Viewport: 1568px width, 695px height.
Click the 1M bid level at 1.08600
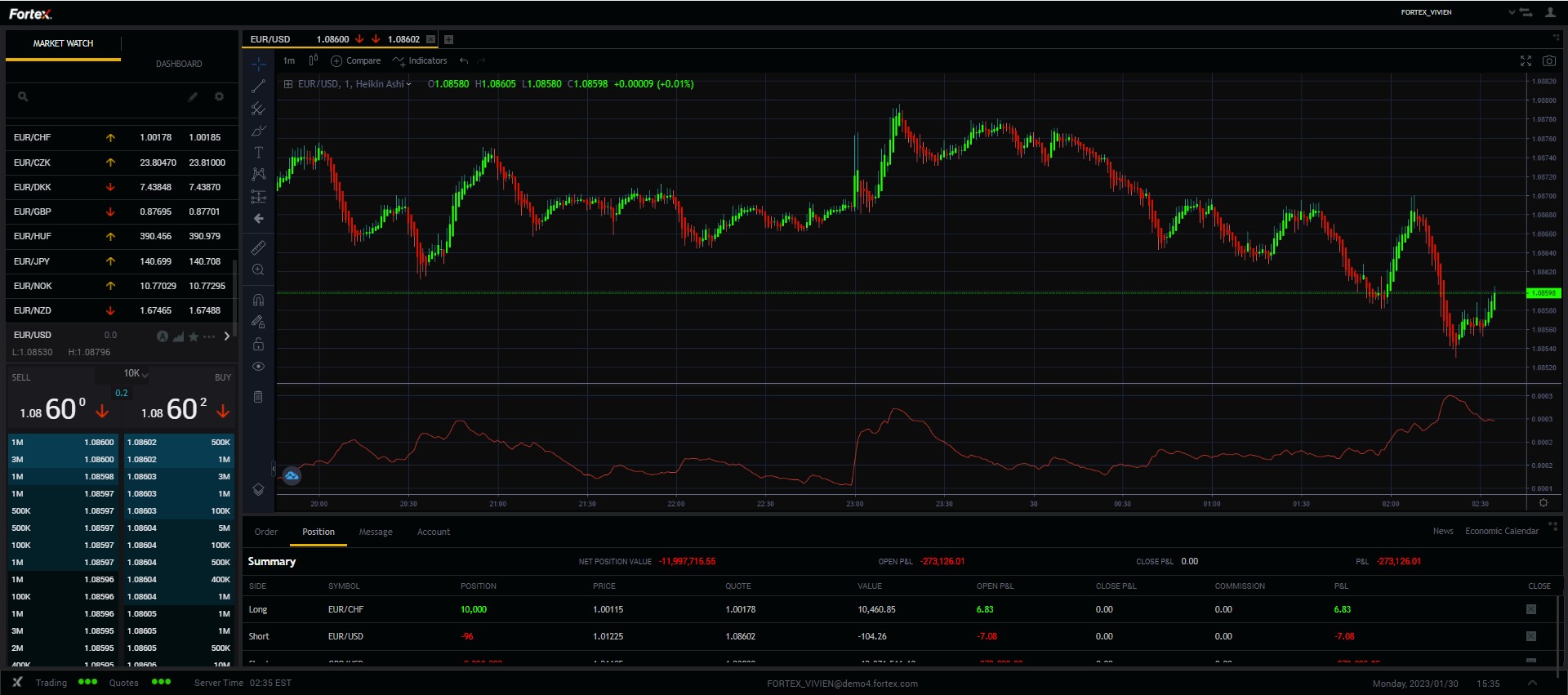click(63, 443)
